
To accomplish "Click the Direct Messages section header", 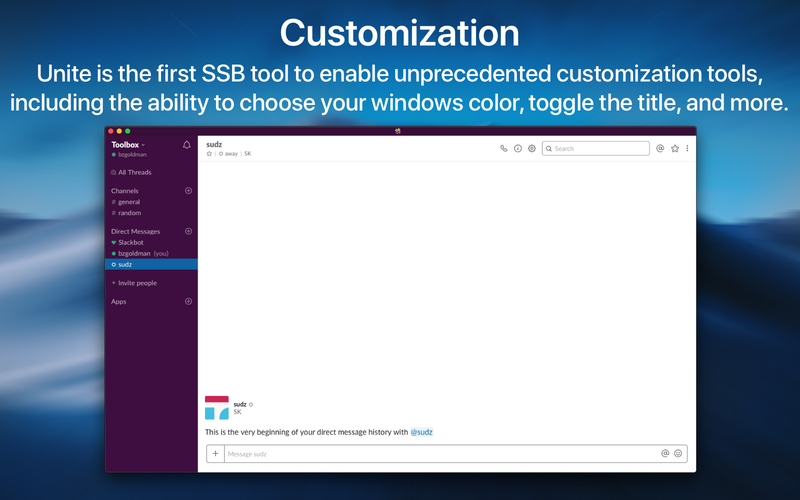I will click(x=135, y=232).
